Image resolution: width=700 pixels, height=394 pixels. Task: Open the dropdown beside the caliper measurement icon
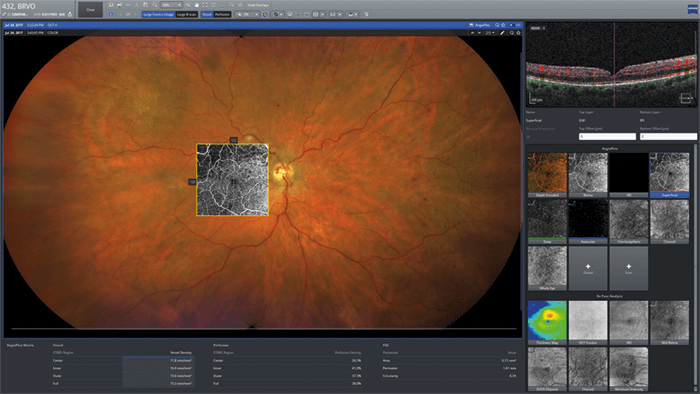[340, 14]
